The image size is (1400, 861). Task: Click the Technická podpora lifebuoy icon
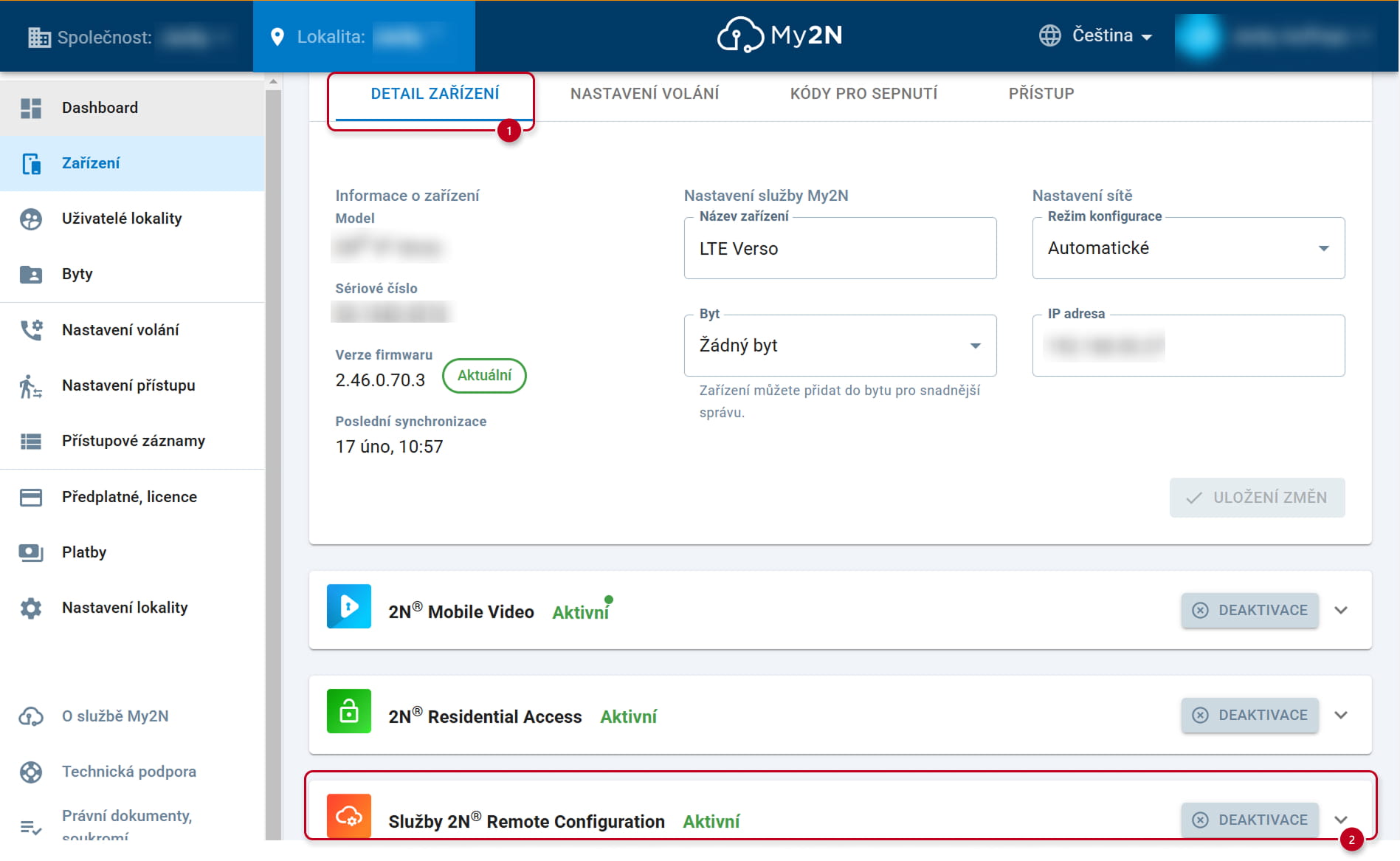31,772
